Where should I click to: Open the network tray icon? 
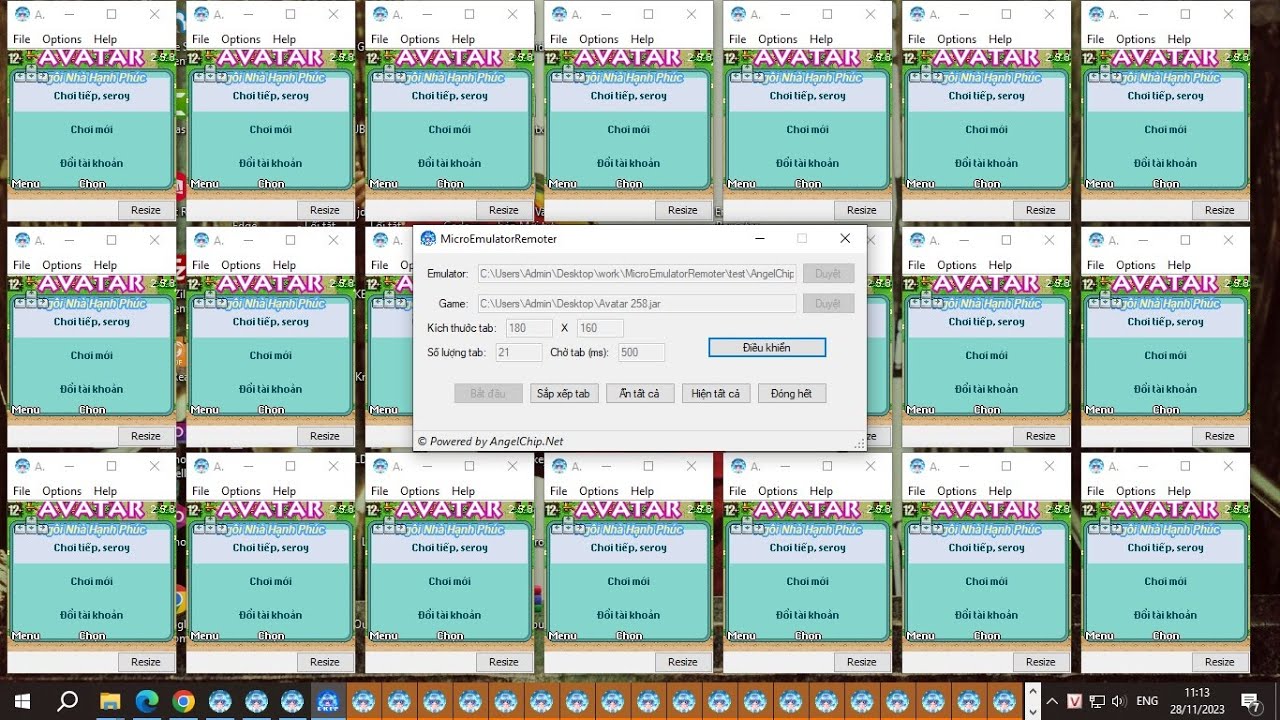(1097, 701)
